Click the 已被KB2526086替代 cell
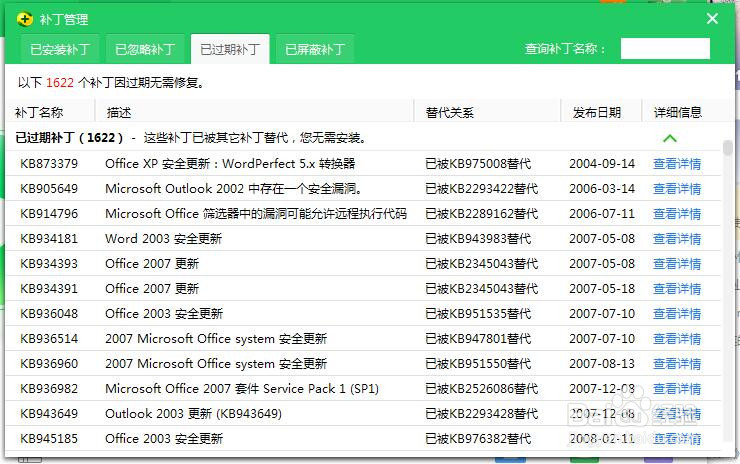The width and height of the screenshot is (740, 464). [482, 389]
